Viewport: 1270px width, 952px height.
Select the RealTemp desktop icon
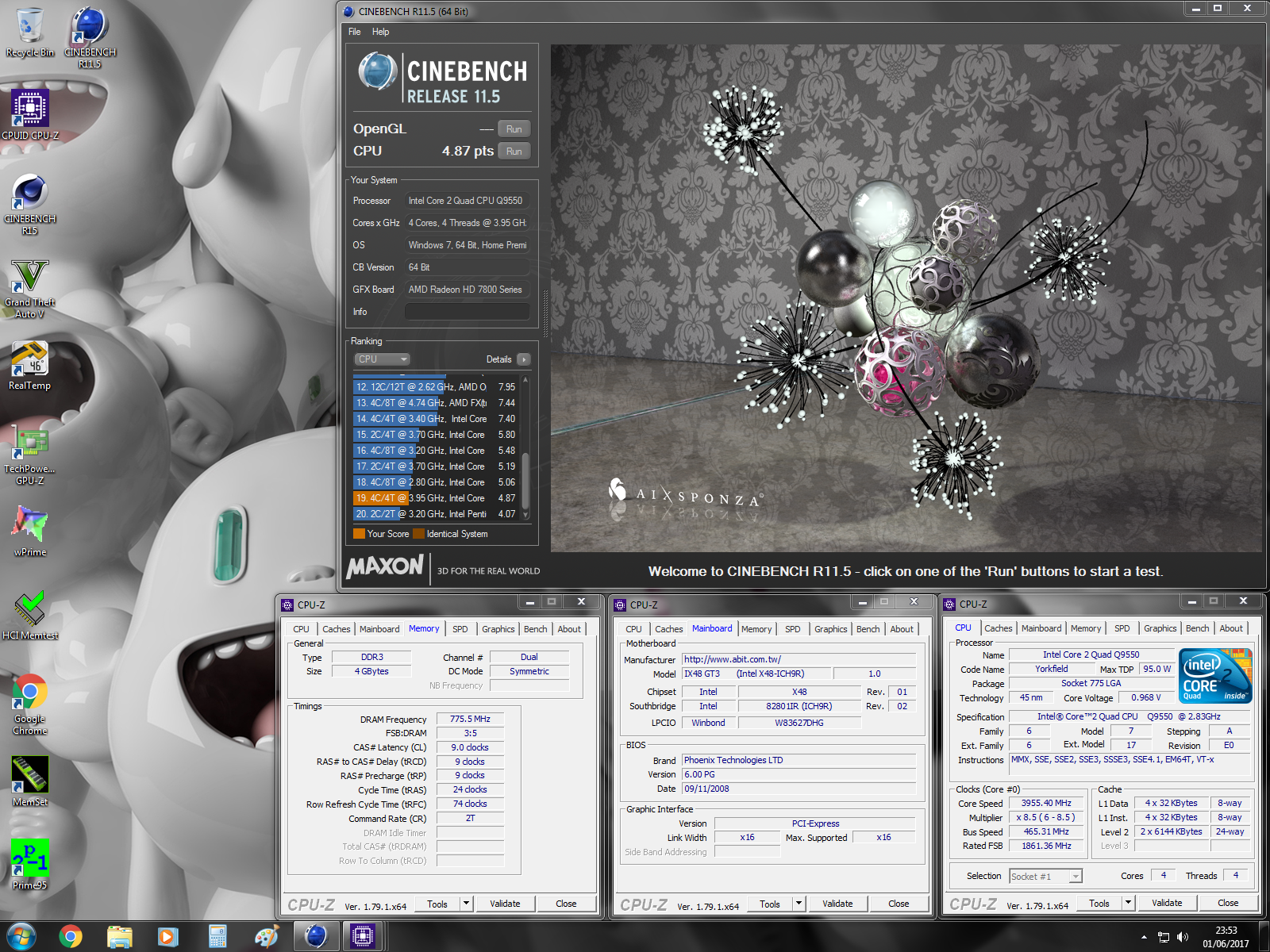click(x=30, y=366)
